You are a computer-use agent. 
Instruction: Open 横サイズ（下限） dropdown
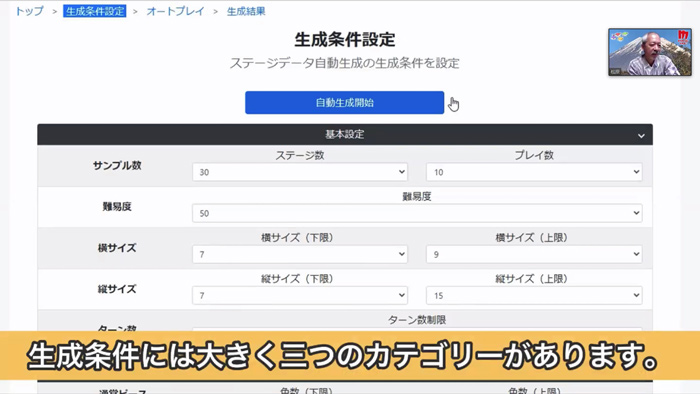click(x=300, y=254)
